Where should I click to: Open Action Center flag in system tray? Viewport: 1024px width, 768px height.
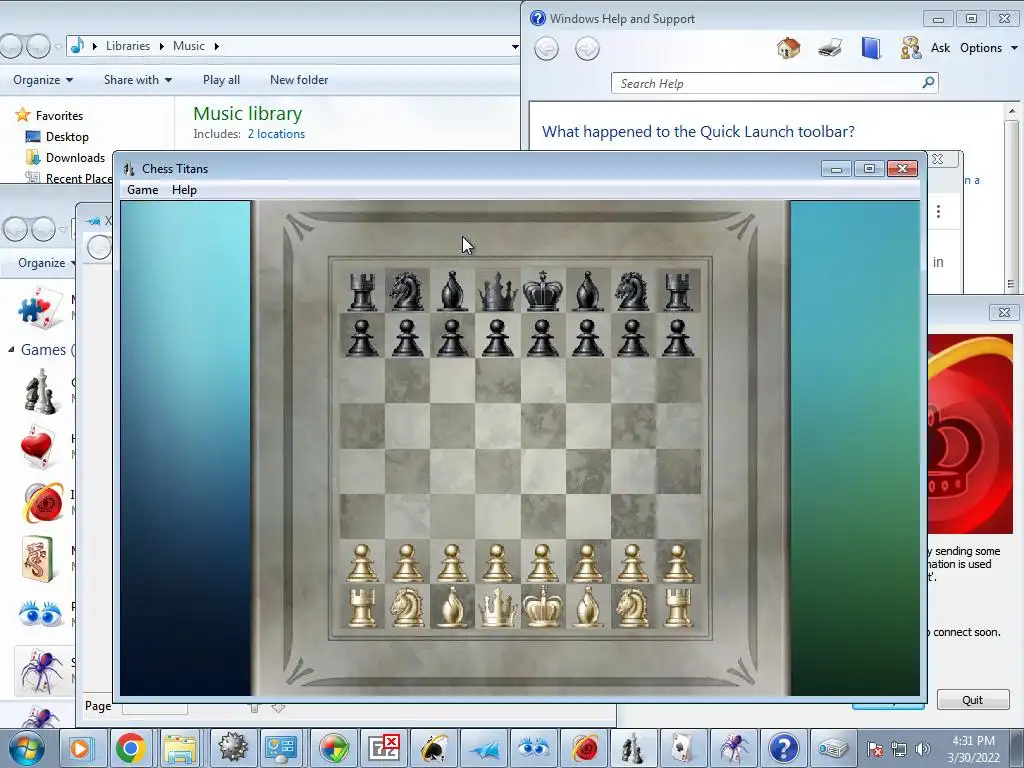875,748
